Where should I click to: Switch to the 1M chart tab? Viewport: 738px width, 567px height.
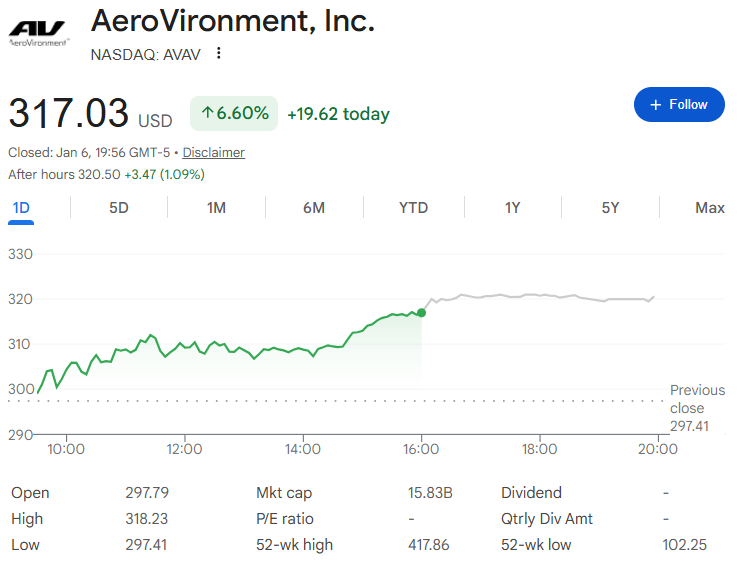(x=217, y=208)
